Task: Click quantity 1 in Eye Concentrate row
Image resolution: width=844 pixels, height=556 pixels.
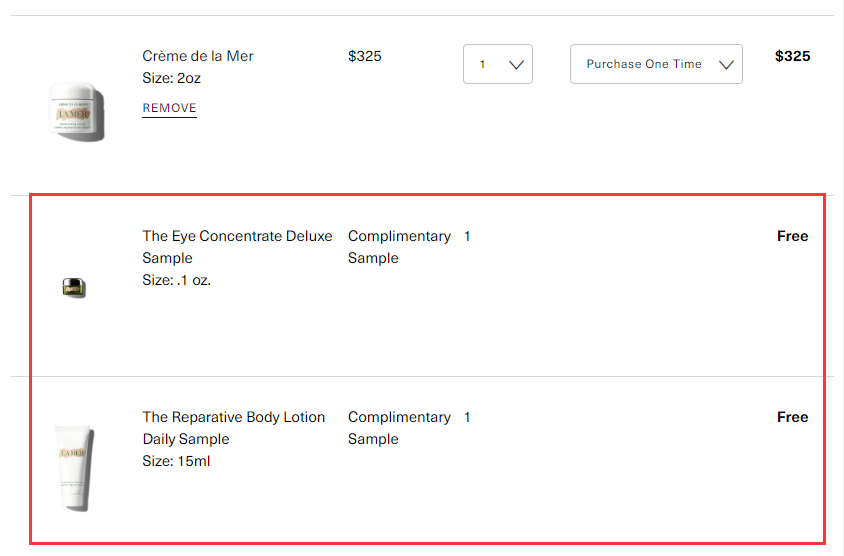Action: pos(467,236)
